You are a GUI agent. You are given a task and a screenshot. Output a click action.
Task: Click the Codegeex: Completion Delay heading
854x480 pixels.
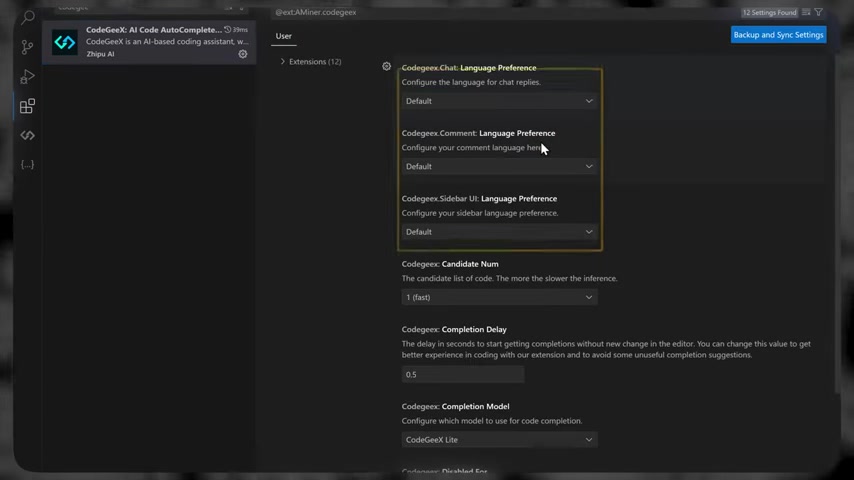click(454, 330)
